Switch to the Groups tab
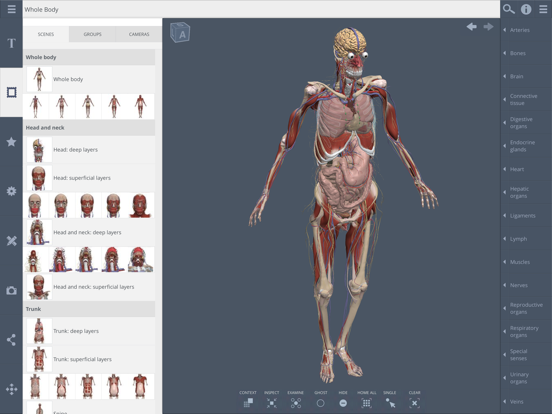The image size is (552, 414). tap(92, 34)
